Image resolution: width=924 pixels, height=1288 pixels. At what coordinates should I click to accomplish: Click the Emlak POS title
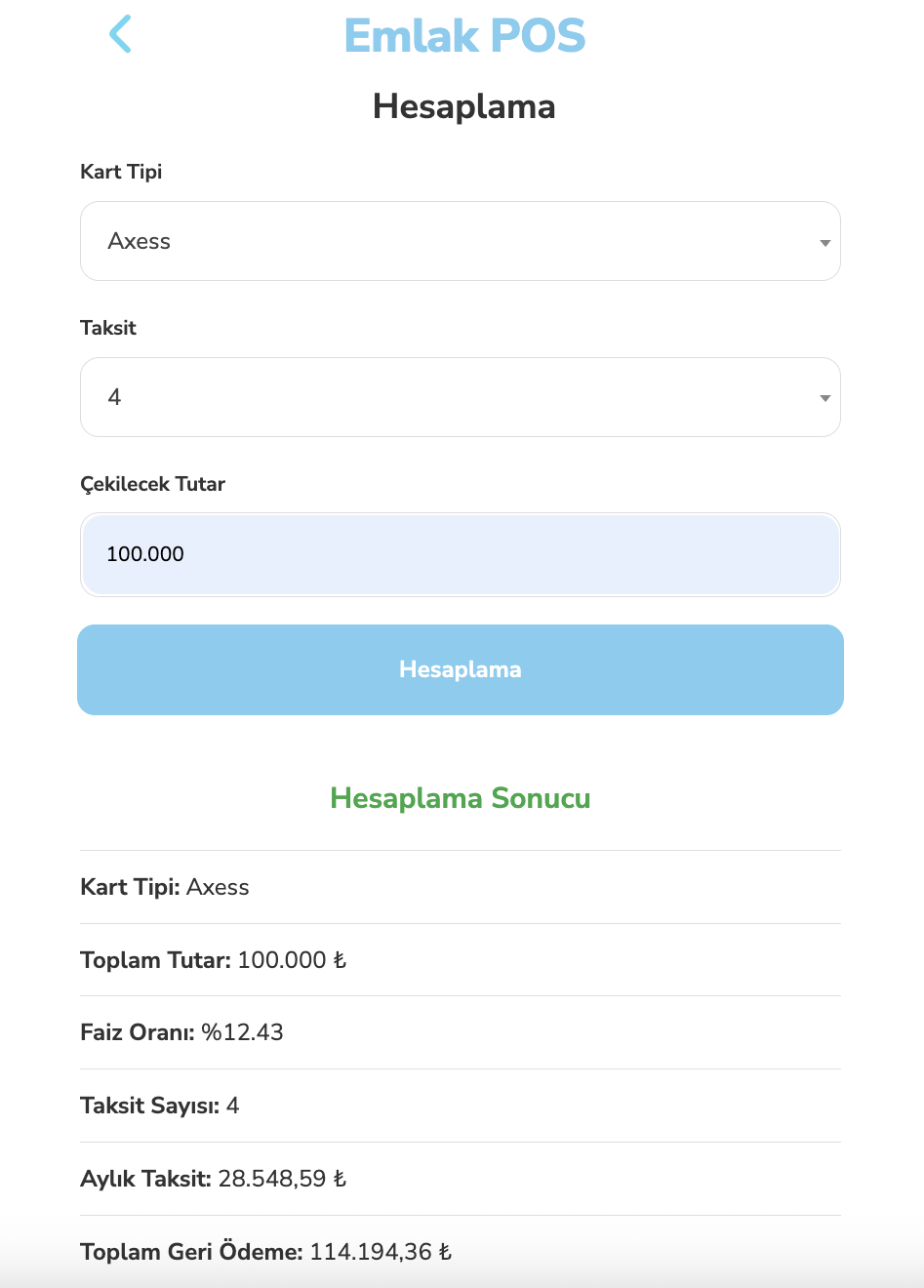464,36
